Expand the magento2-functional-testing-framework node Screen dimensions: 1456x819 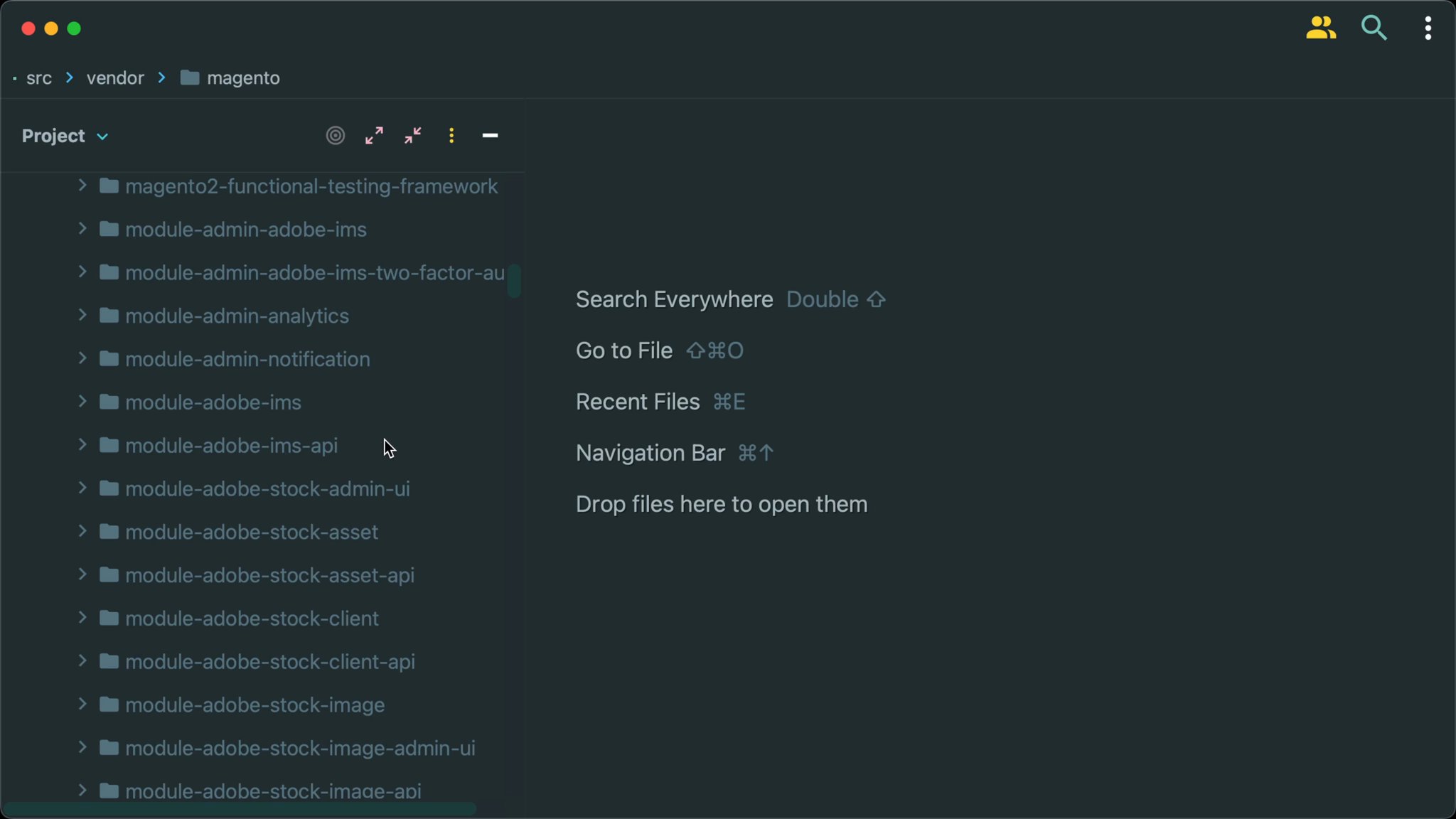(x=81, y=186)
